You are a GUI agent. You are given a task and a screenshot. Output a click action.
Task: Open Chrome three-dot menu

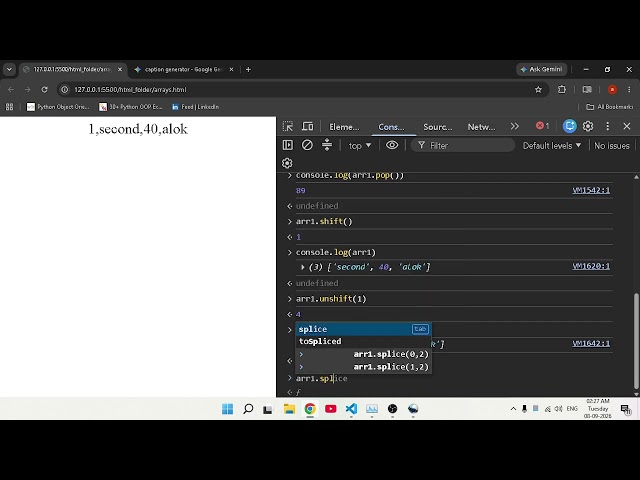pos(629,89)
